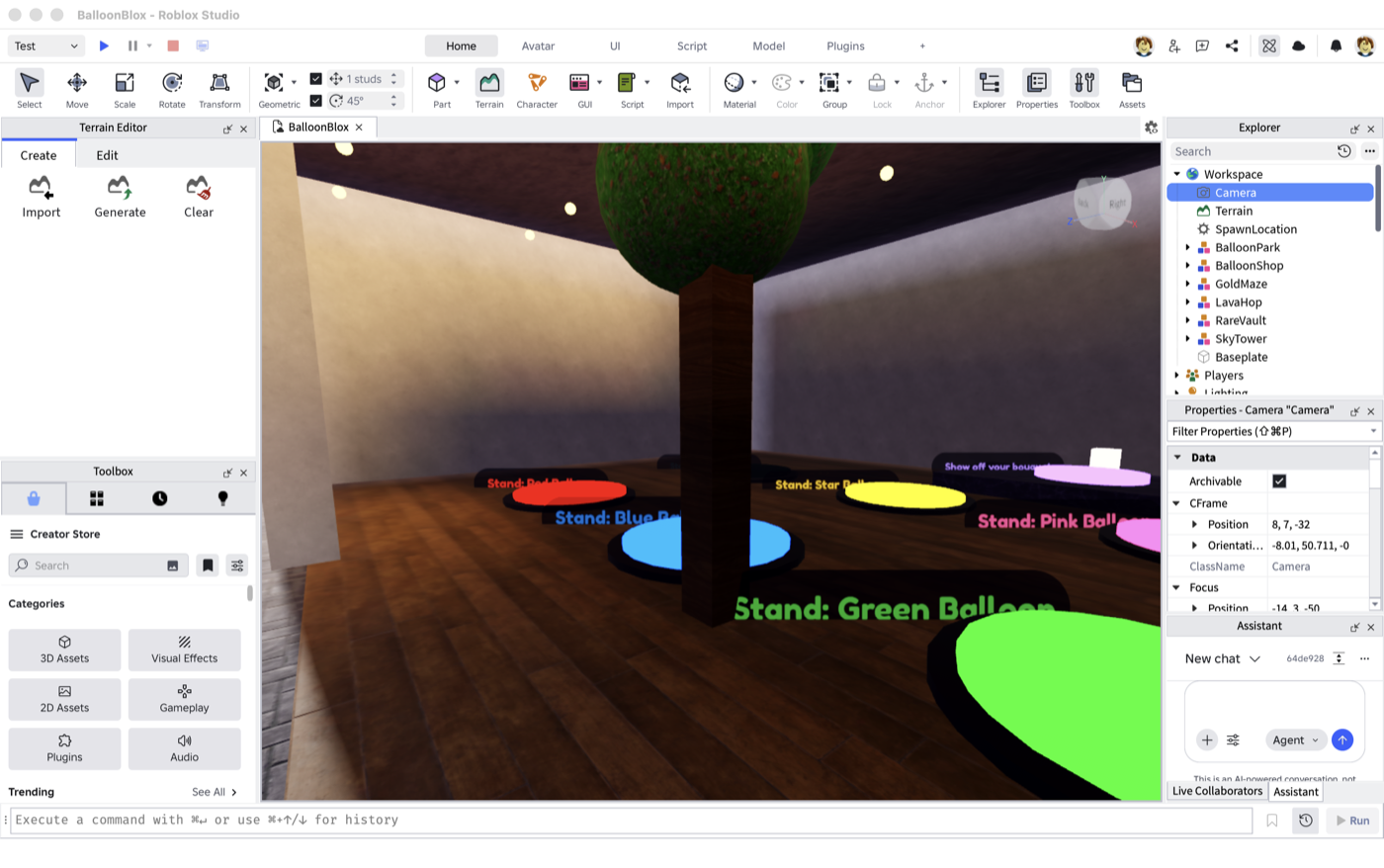The width and height of the screenshot is (1384, 868).
Task: Select the Rotate tool
Action: tap(172, 89)
